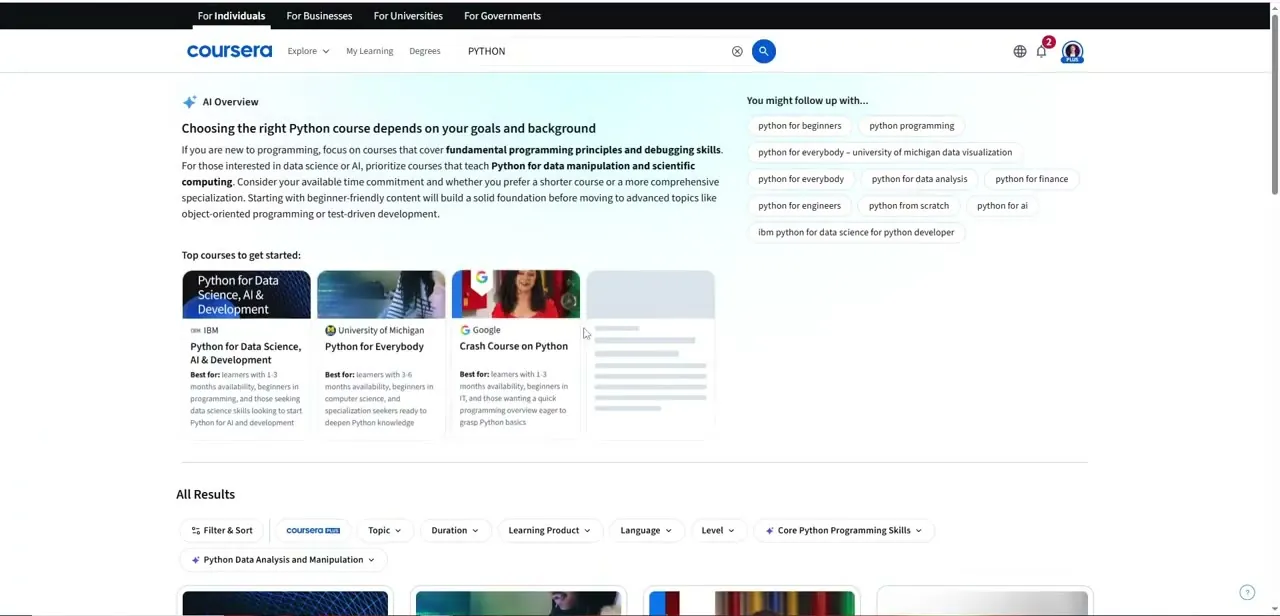Click the blue search magnifier button
Screen dimensions: 1280x616
coord(763,51)
